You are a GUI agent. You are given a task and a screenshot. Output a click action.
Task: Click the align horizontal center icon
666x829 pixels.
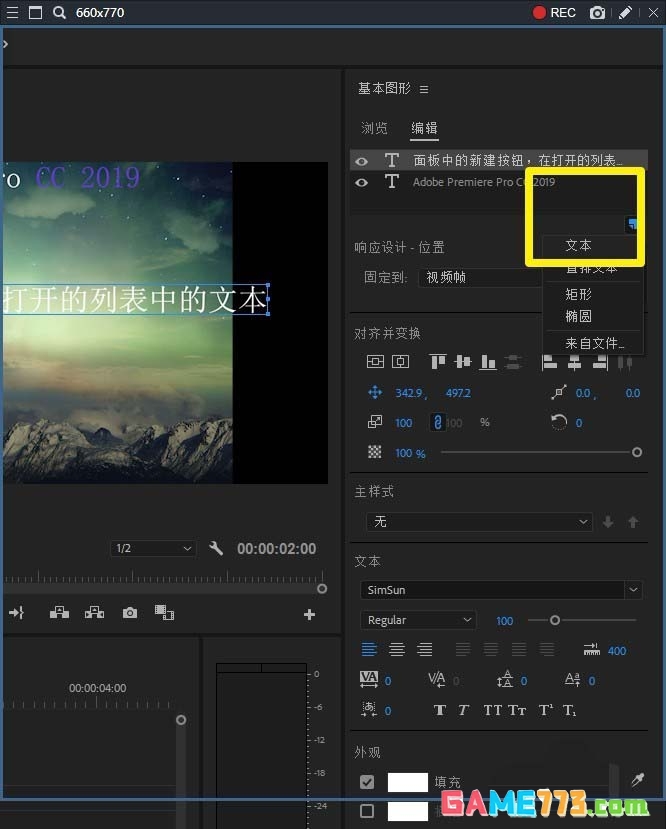coord(575,362)
